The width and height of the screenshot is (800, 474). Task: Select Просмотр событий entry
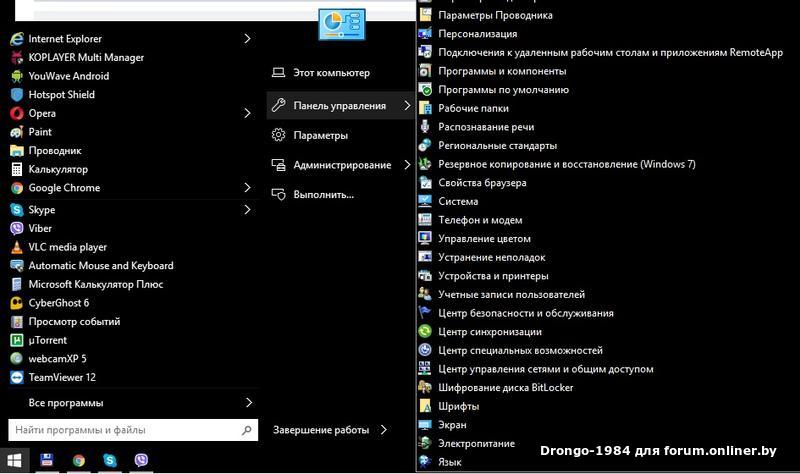click(x=74, y=321)
